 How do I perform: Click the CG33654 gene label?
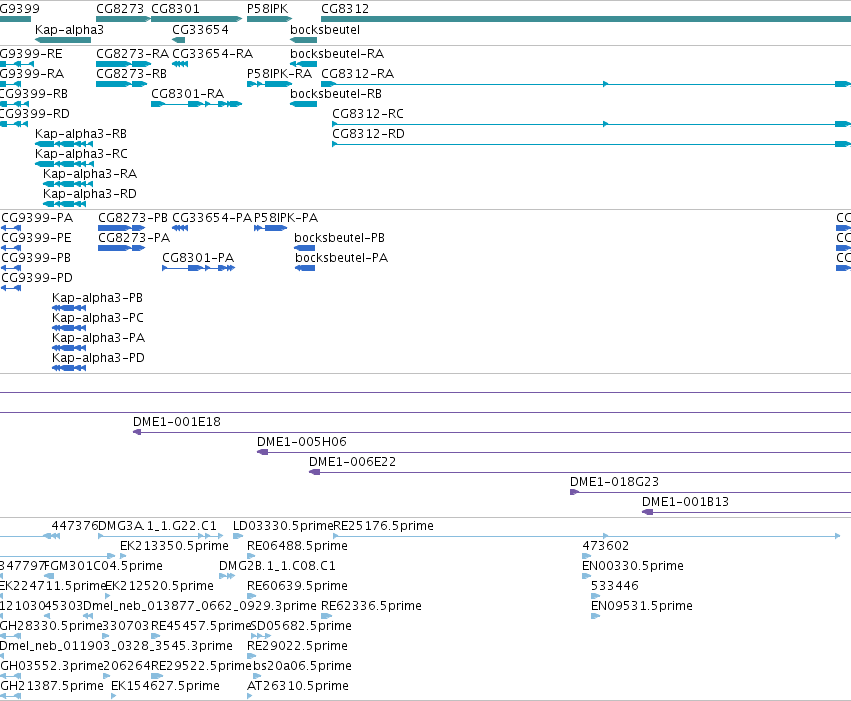tap(200, 29)
